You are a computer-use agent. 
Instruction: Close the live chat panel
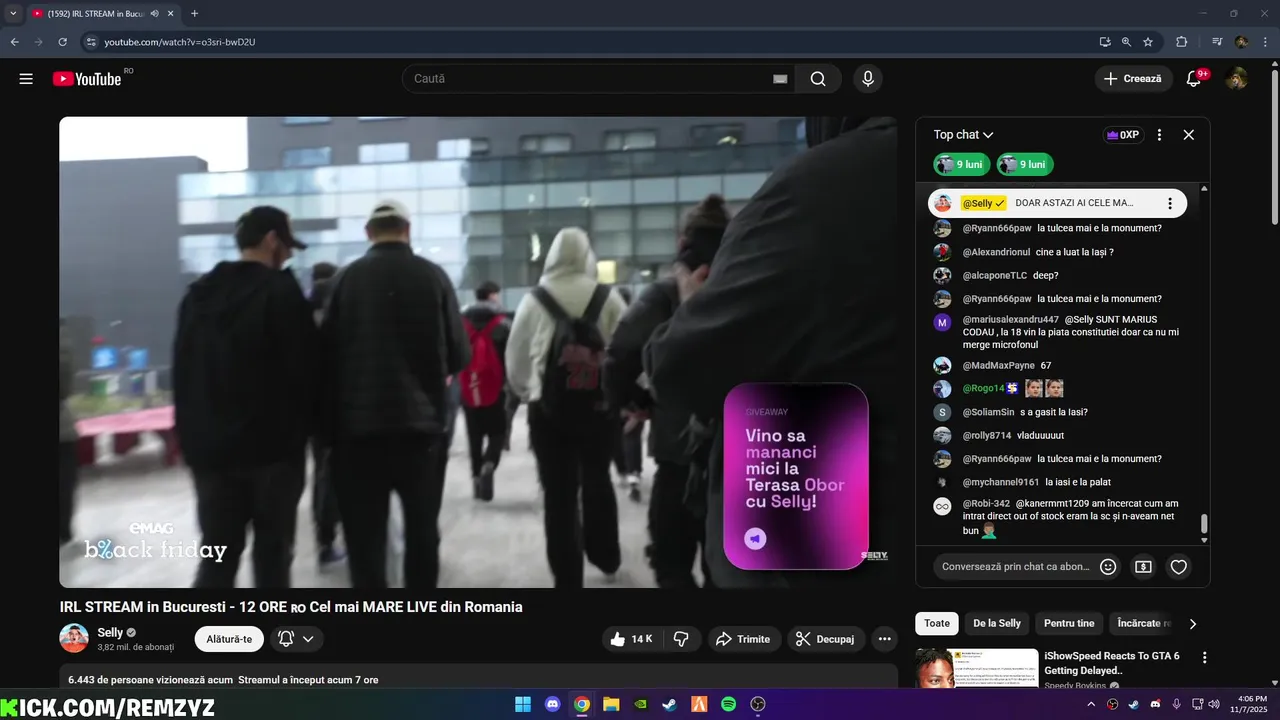[1189, 135]
